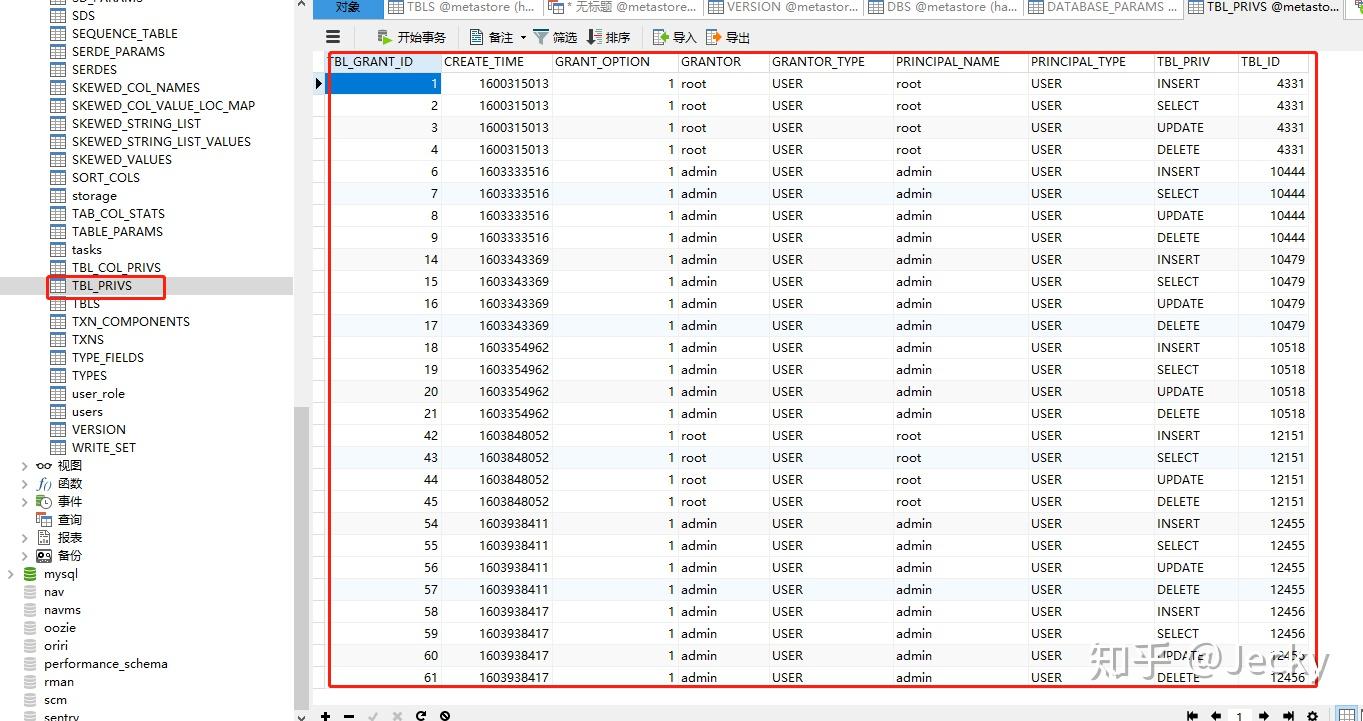The height and width of the screenshot is (721, 1363).
Task: Click the green mysql database icon
Action: click(x=31, y=574)
